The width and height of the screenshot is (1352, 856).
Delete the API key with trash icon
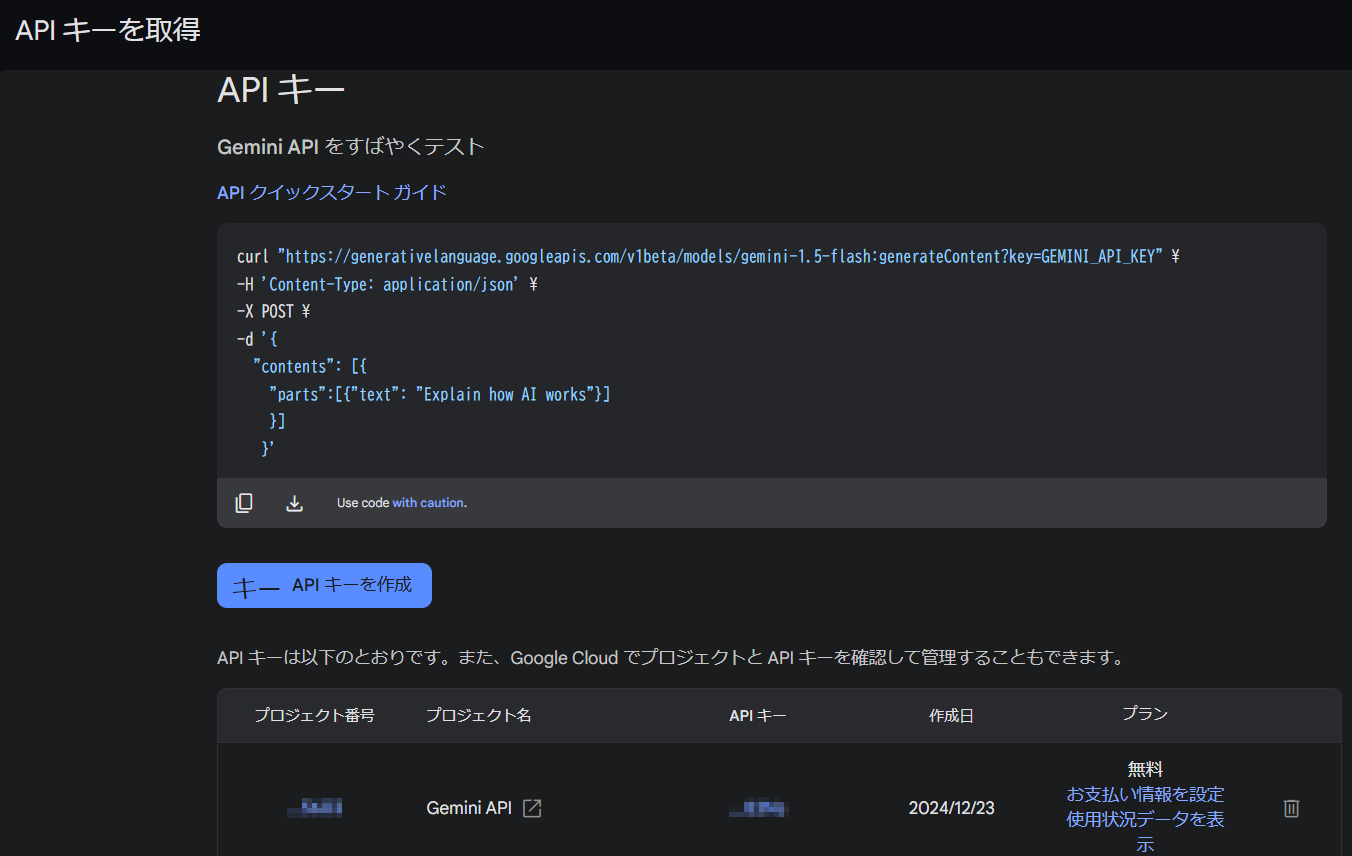tap(1291, 808)
